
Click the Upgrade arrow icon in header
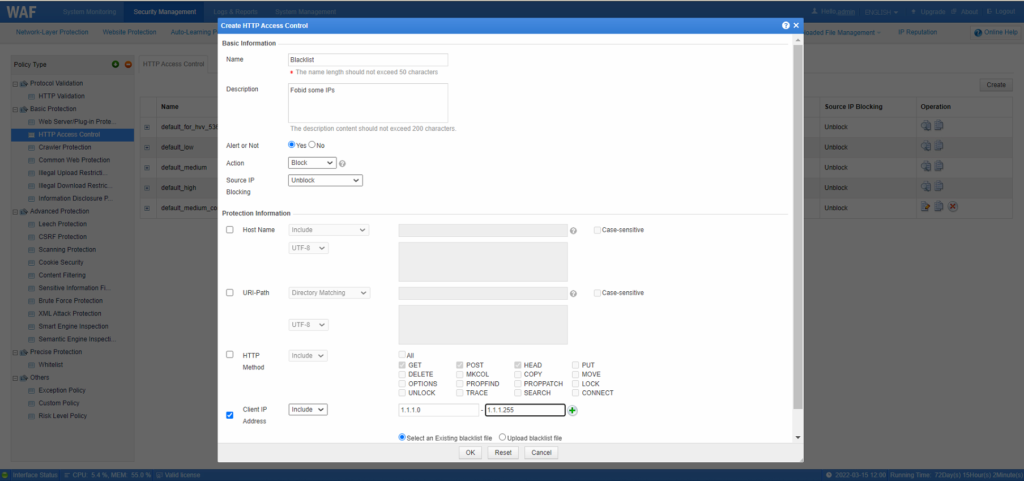point(913,12)
